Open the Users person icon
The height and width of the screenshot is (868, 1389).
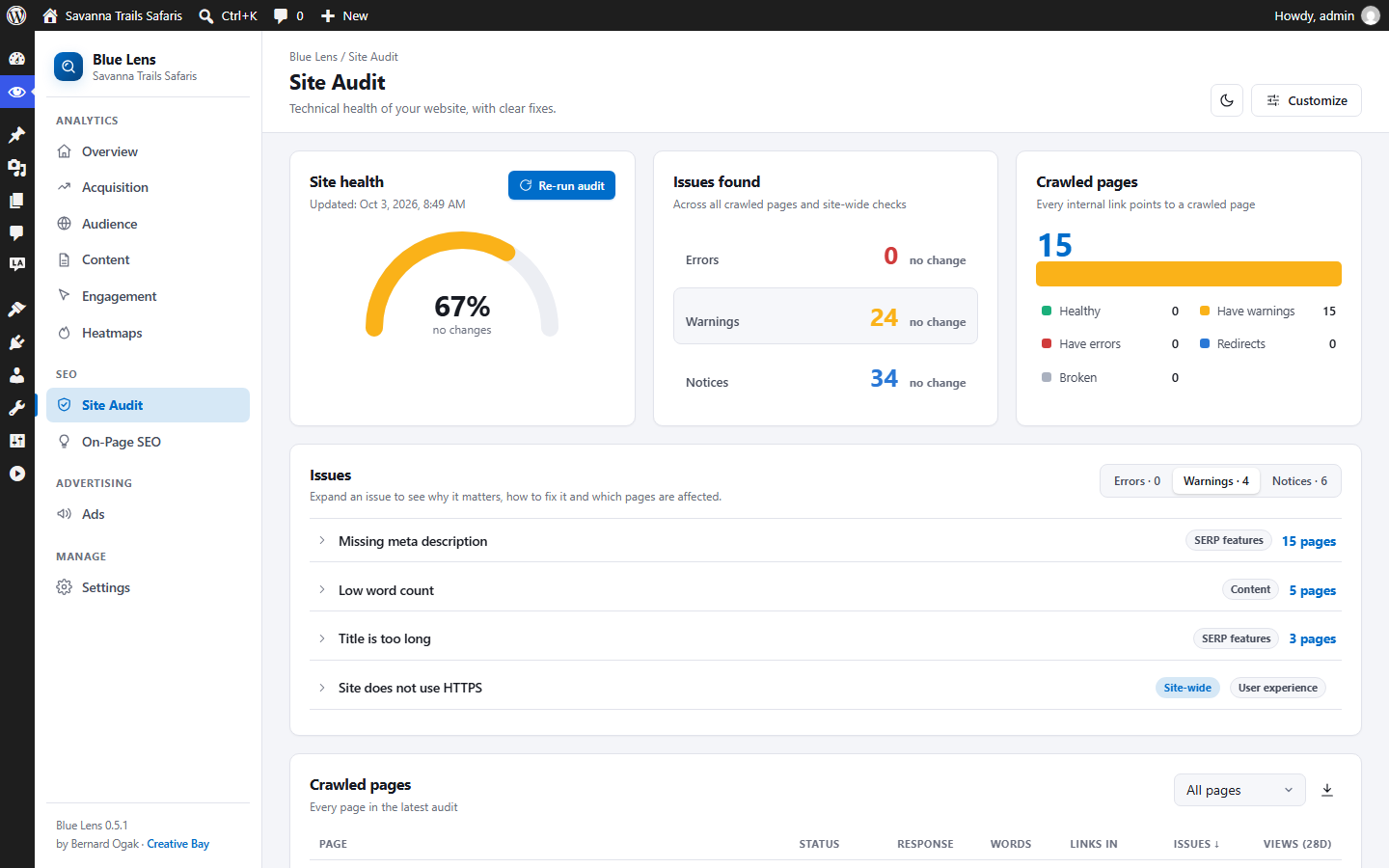pos(16,375)
